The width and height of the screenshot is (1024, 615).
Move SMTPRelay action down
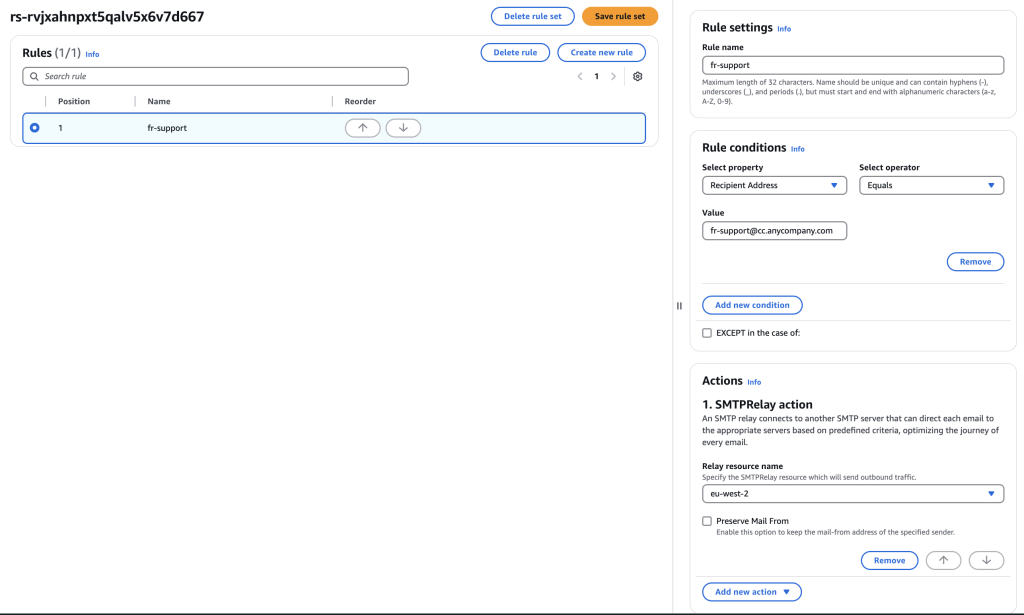986,560
